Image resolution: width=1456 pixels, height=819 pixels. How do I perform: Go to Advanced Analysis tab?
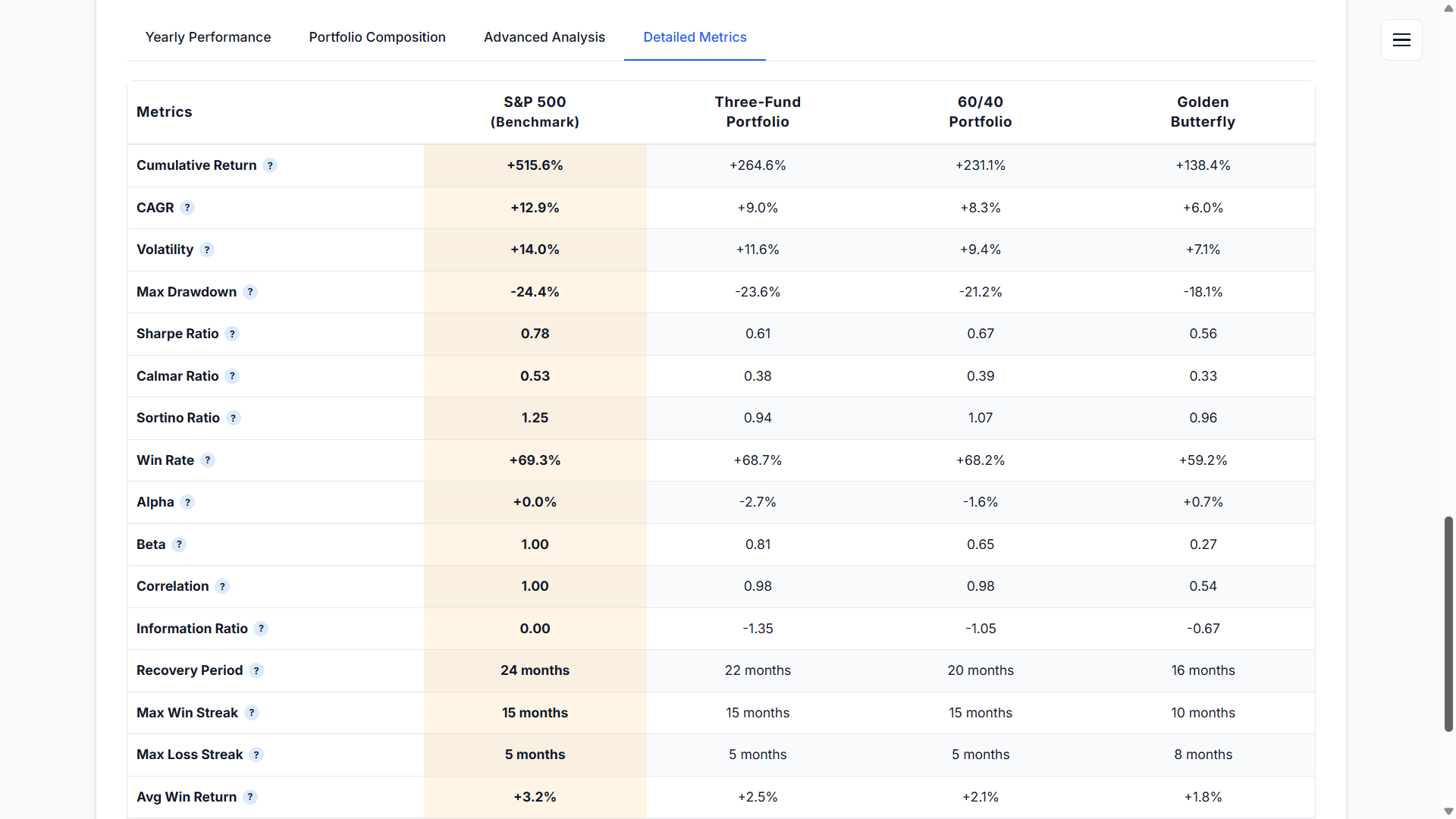click(544, 37)
